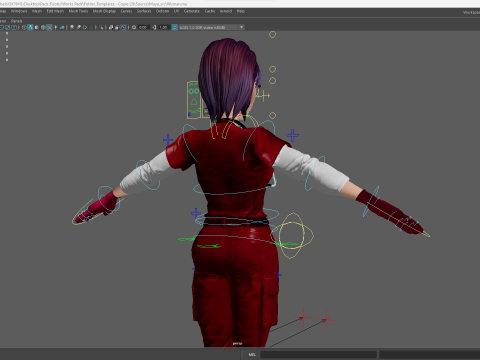Click the gamma value field 1.00

point(163,27)
